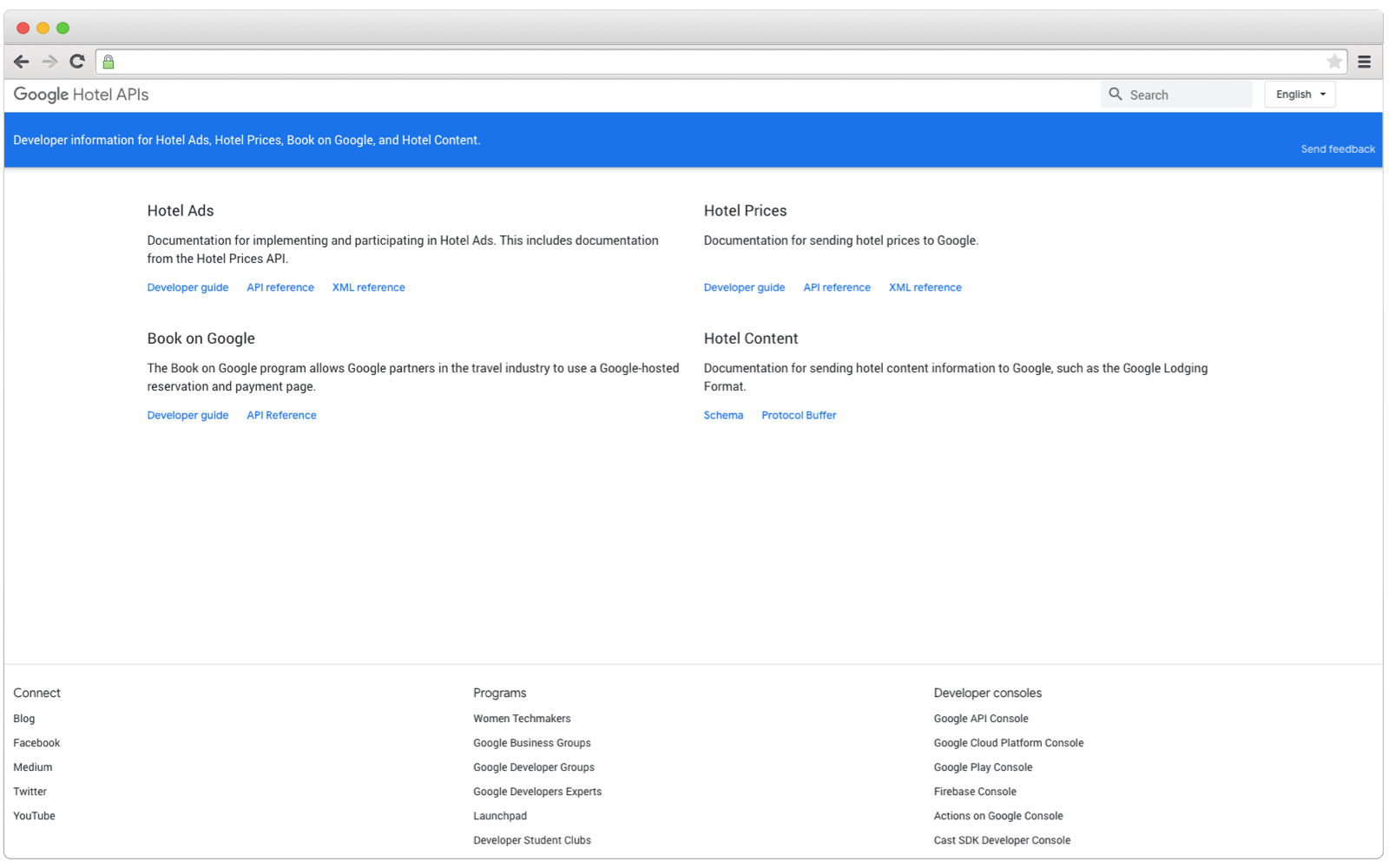1389x868 pixels.
Task: Click Send feedback link
Action: coord(1337,149)
